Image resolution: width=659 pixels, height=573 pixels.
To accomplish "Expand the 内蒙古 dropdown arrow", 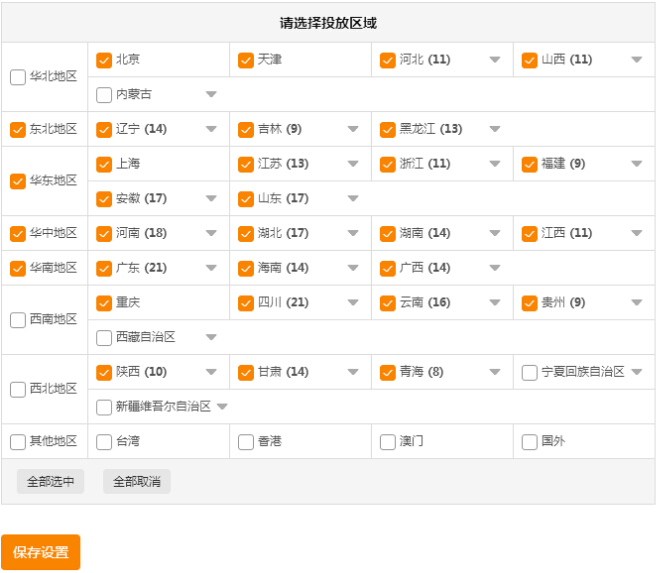I will click(210, 95).
